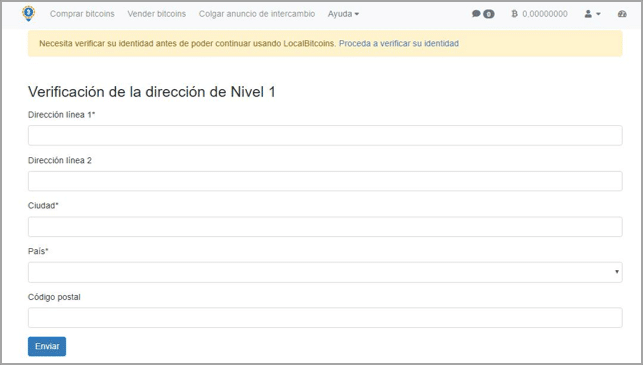Click the 0,00000000 wallet balance
The width and height of the screenshot is (643, 365).
tap(545, 14)
